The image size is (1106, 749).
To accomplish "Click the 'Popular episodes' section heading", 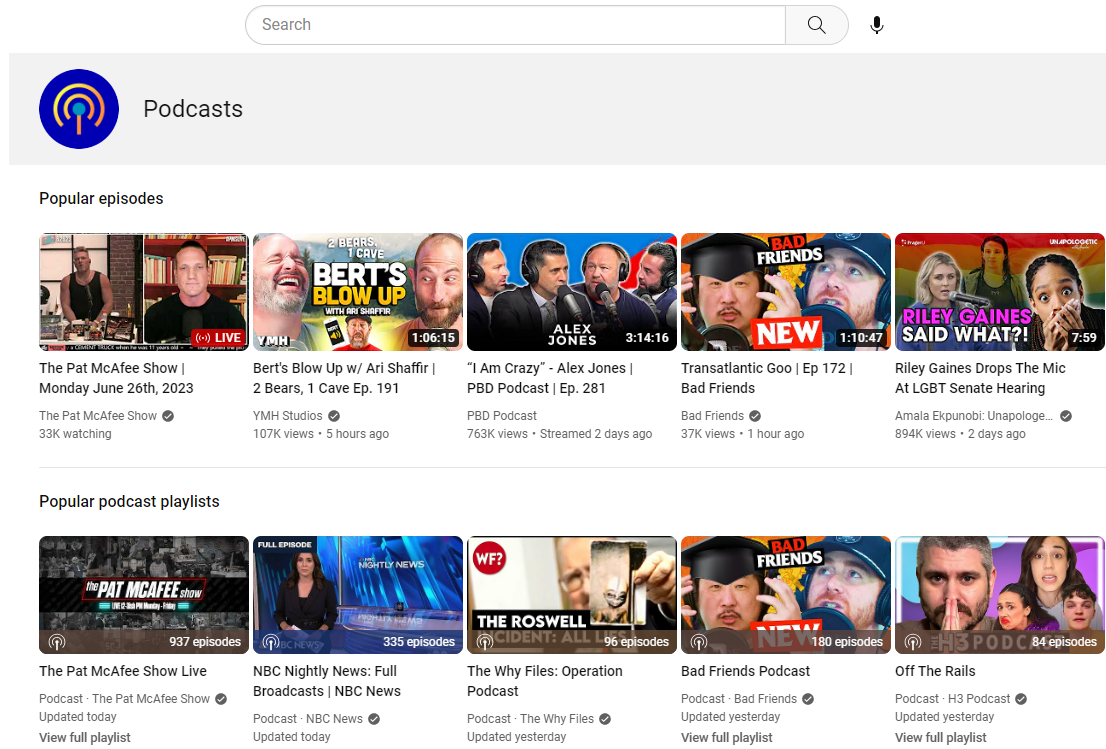I will (x=101, y=199).
